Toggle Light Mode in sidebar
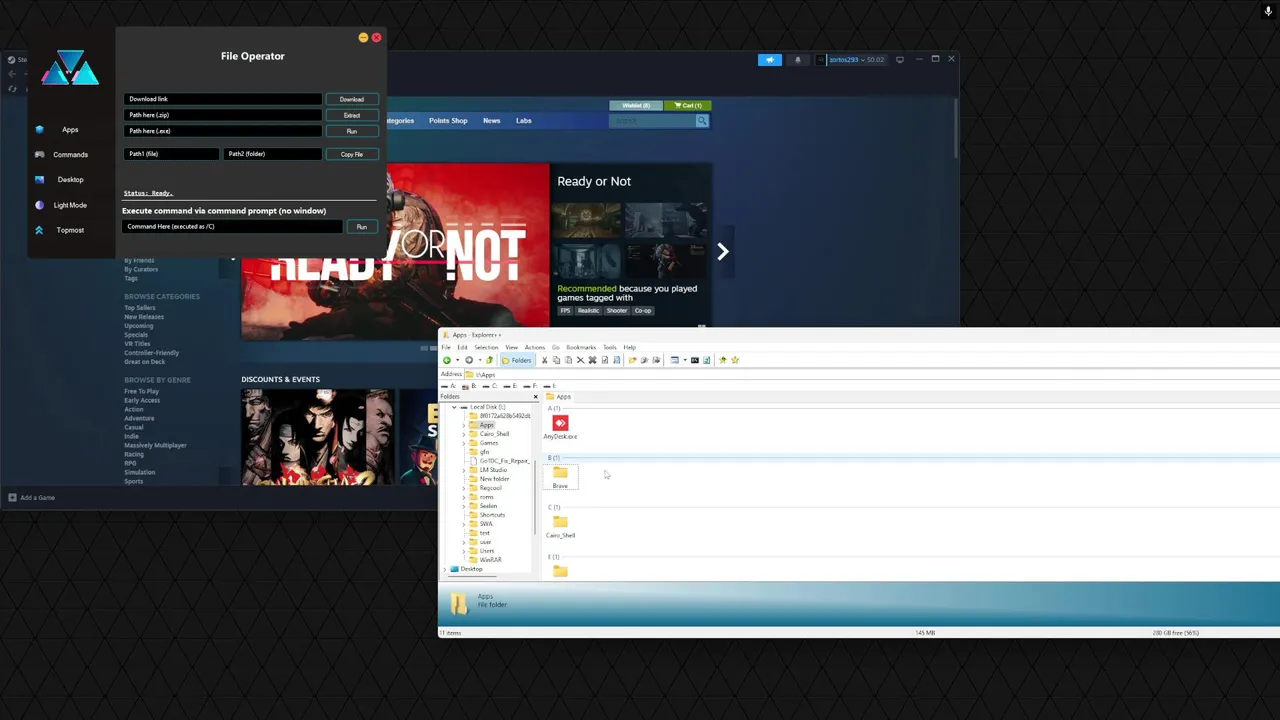Screen dimensions: 1280x720 [69, 205]
